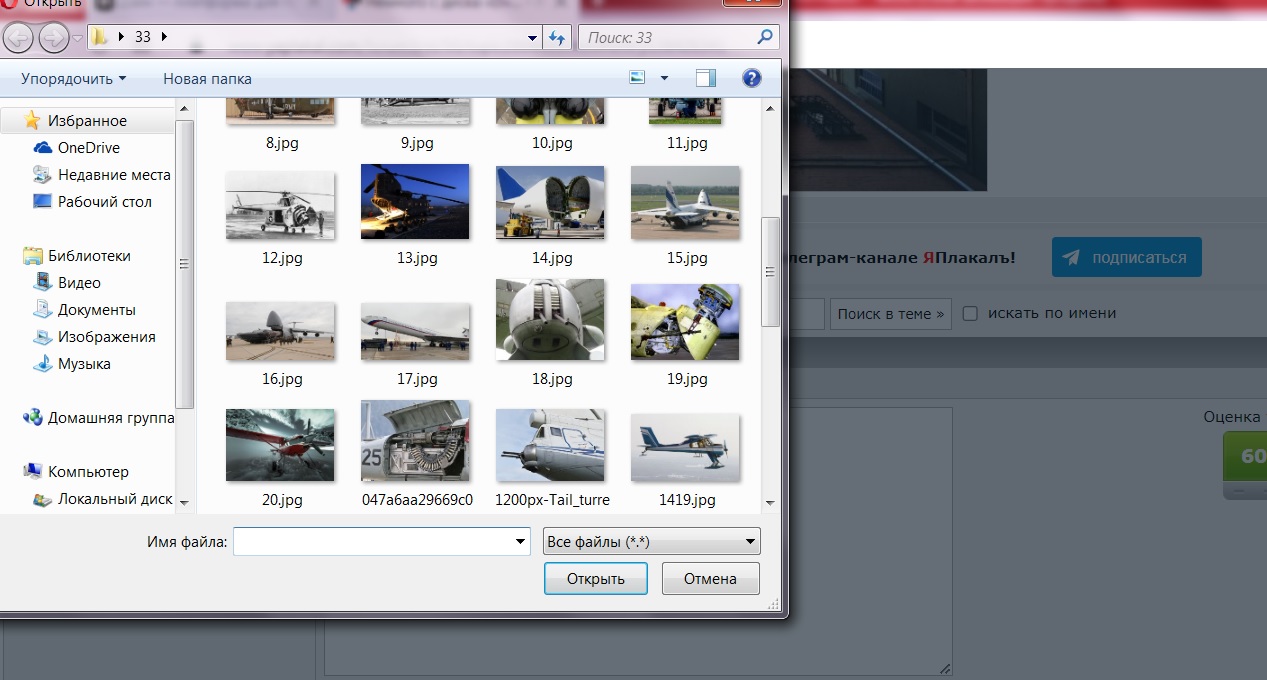Viewport: 1267px width, 680px height.
Task: Click the green rating 60 button
Action: click(1245, 457)
